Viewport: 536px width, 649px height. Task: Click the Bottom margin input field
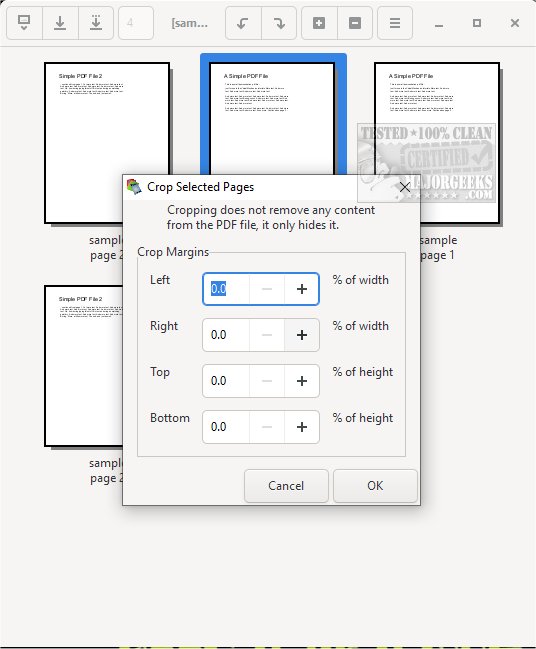pos(226,427)
